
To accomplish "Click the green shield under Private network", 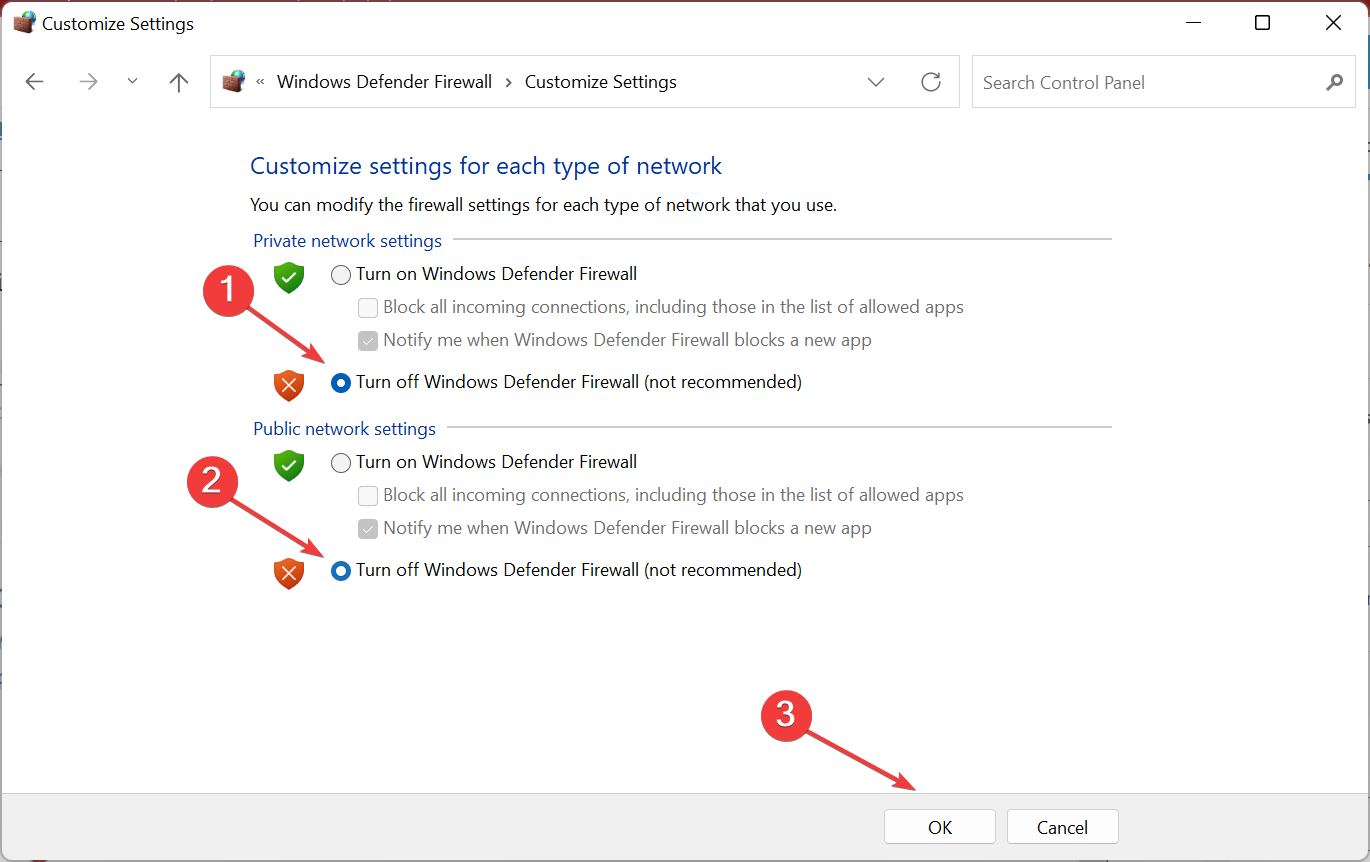I will pyautogui.click(x=289, y=277).
